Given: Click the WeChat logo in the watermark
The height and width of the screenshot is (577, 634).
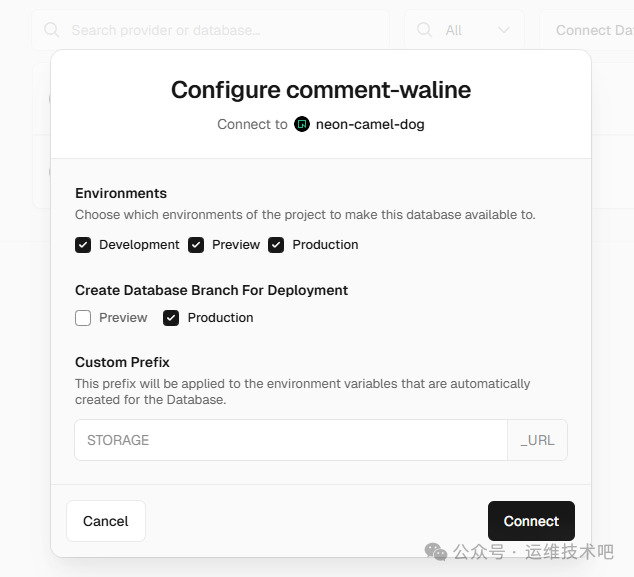Looking at the screenshot, I should click(435, 551).
